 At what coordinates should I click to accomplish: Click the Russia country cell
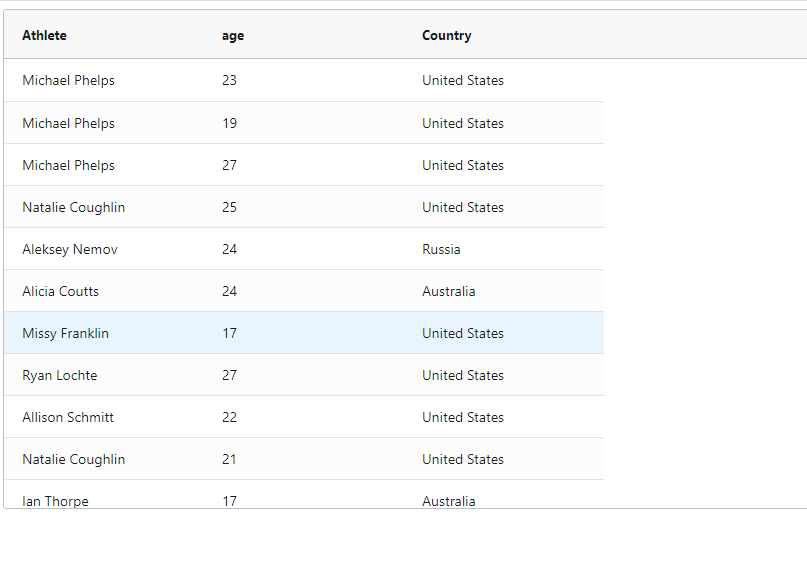coord(441,249)
